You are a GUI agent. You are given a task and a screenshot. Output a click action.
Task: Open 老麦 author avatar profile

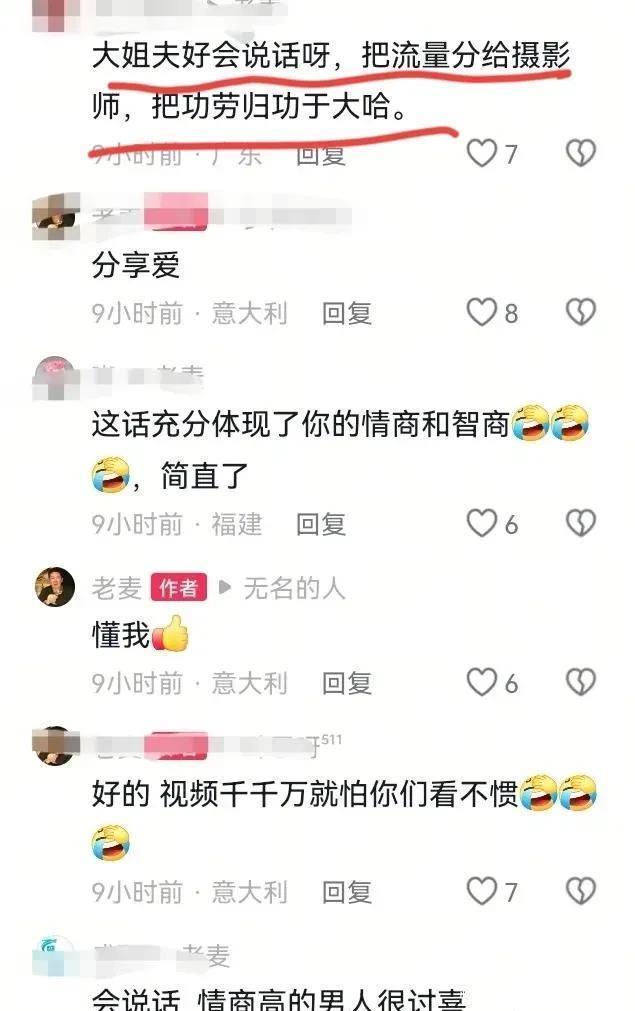coord(55,587)
